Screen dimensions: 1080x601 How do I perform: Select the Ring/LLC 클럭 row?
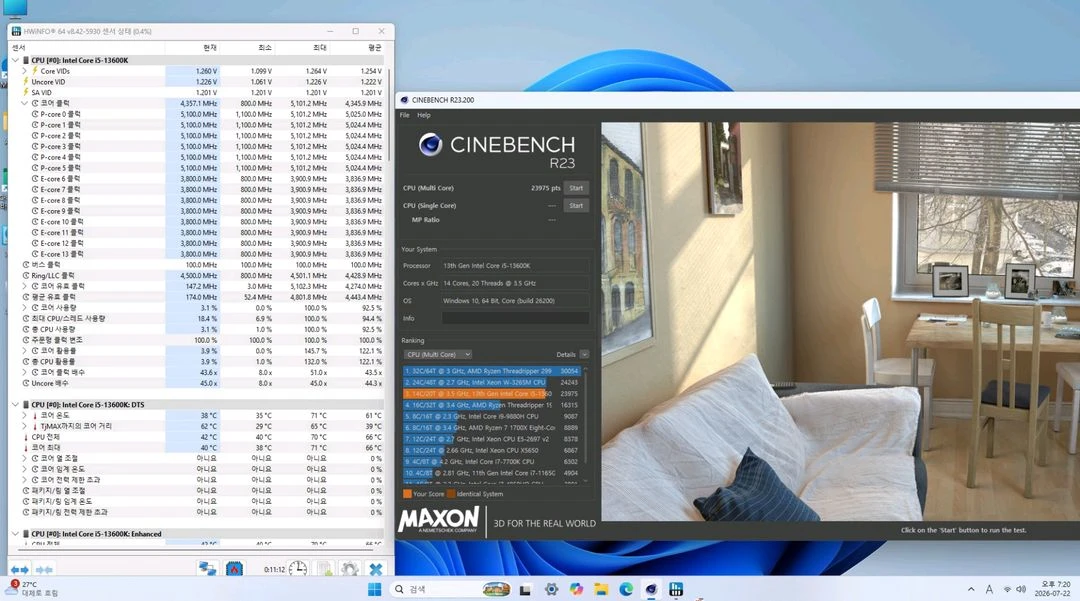(198, 275)
